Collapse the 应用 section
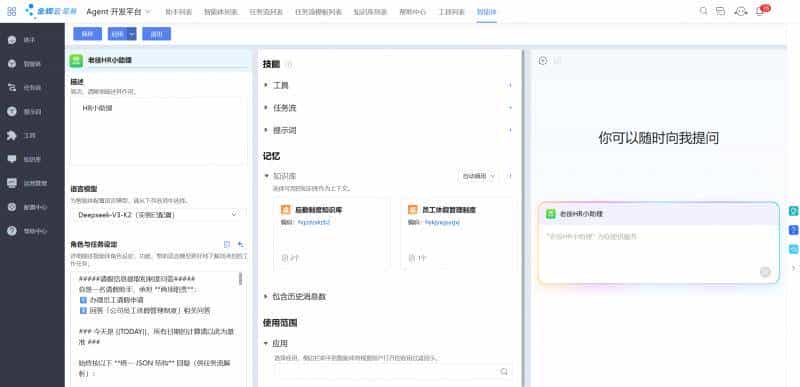This screenshot has height=387, width=800. tap(266, 343)
